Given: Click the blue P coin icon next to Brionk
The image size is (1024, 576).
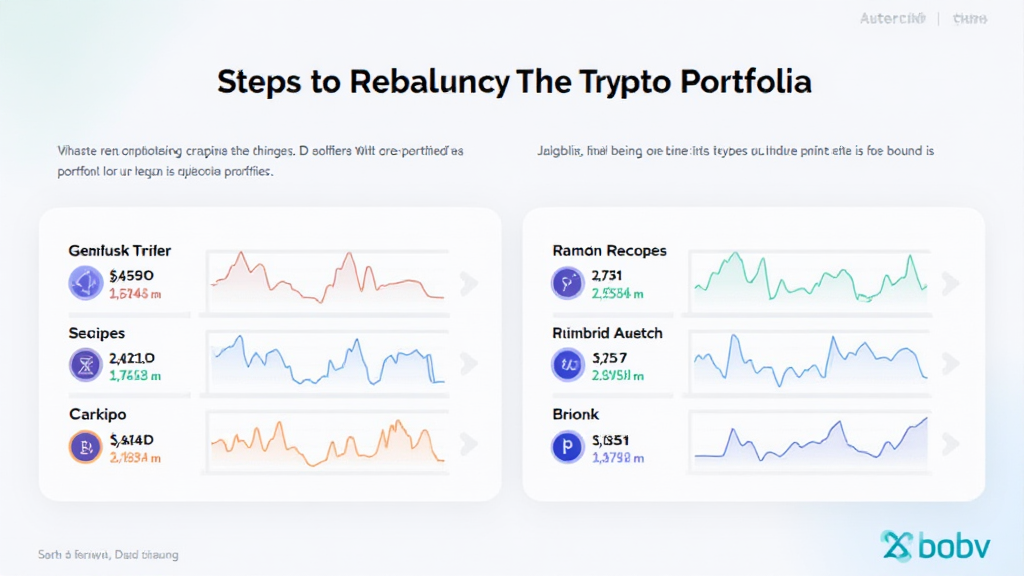Looking at the screenshot, I should 567,445.
